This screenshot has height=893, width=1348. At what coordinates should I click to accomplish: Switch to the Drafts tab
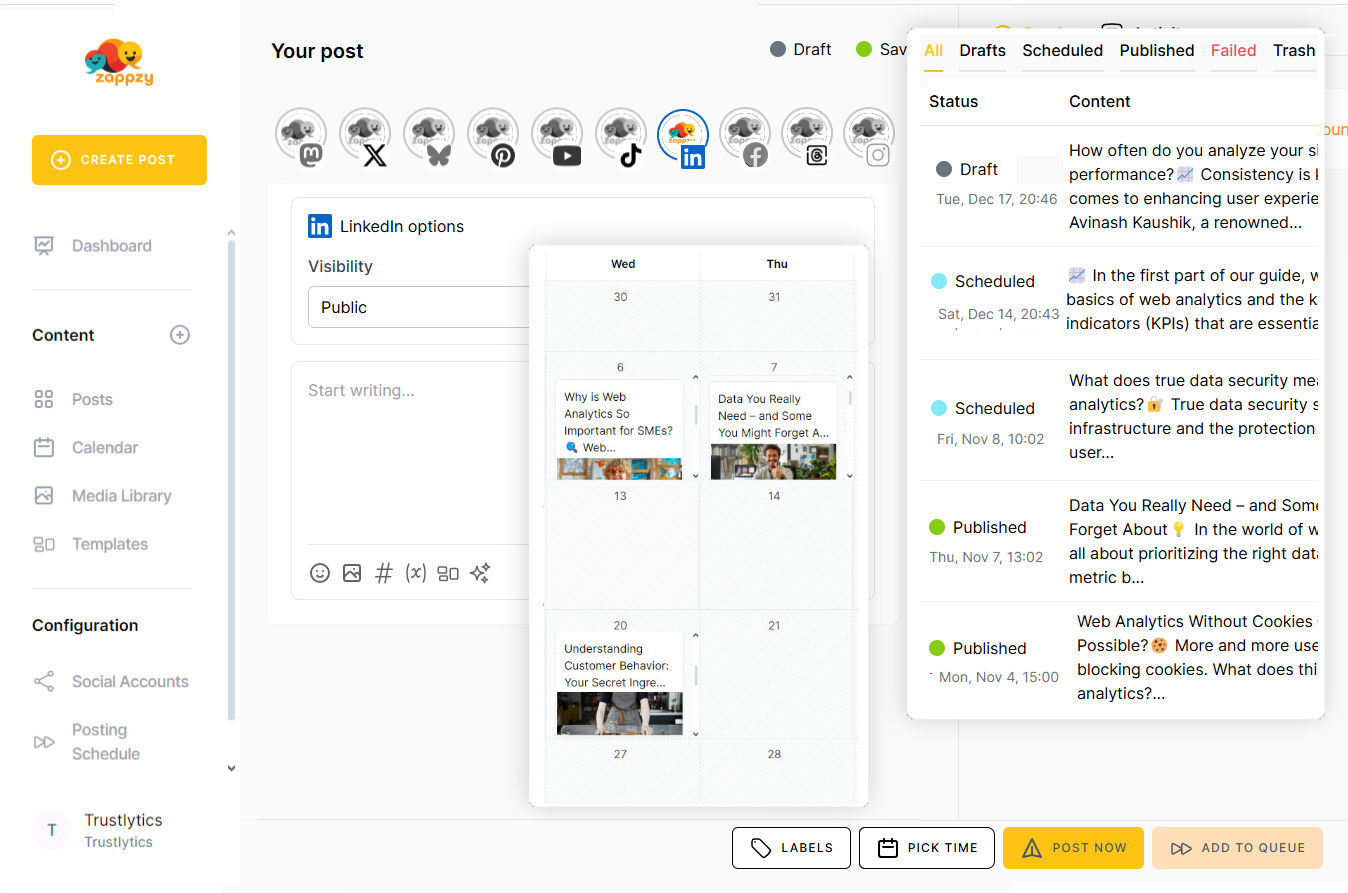click(983, 51)
